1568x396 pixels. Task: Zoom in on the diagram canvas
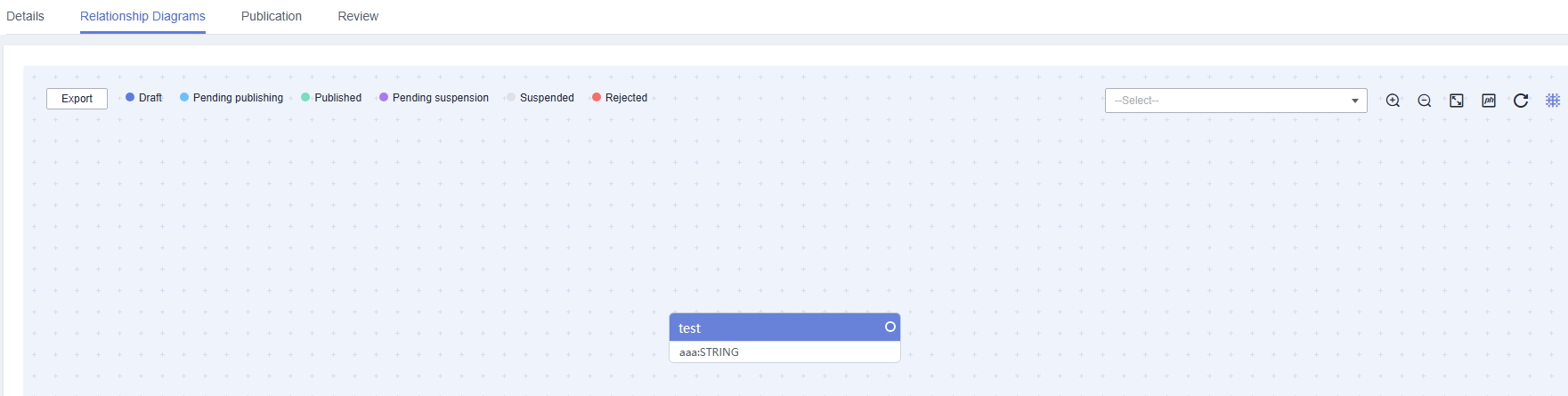(1393, 101)
